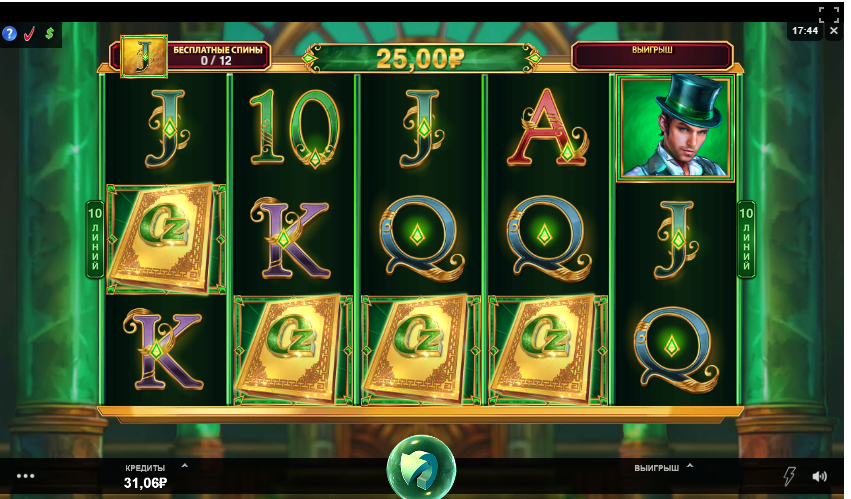Screen dimensions: 851x499
Task: Close the game window with X
Action: point(834,31)
